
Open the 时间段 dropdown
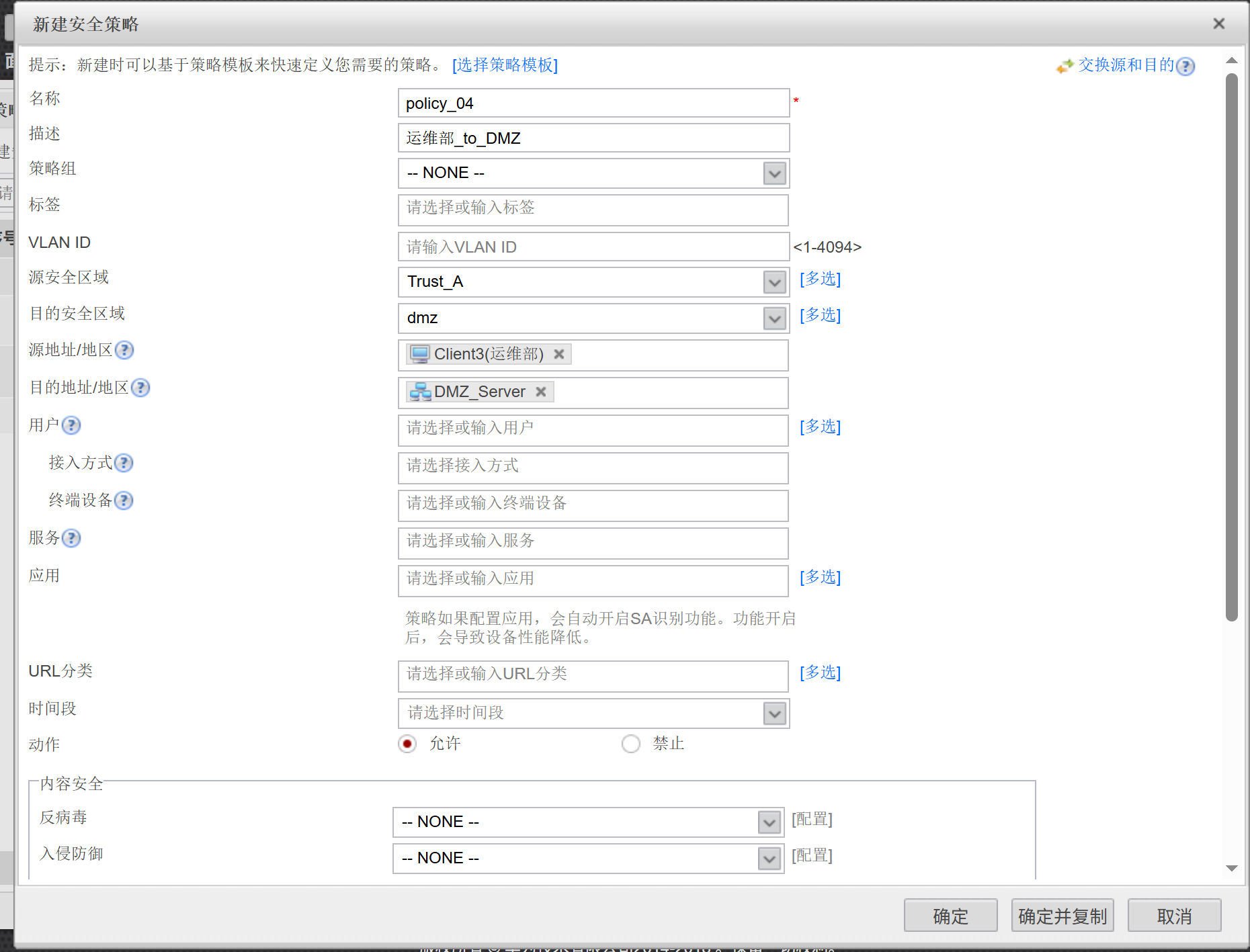(x=774, y=713)
